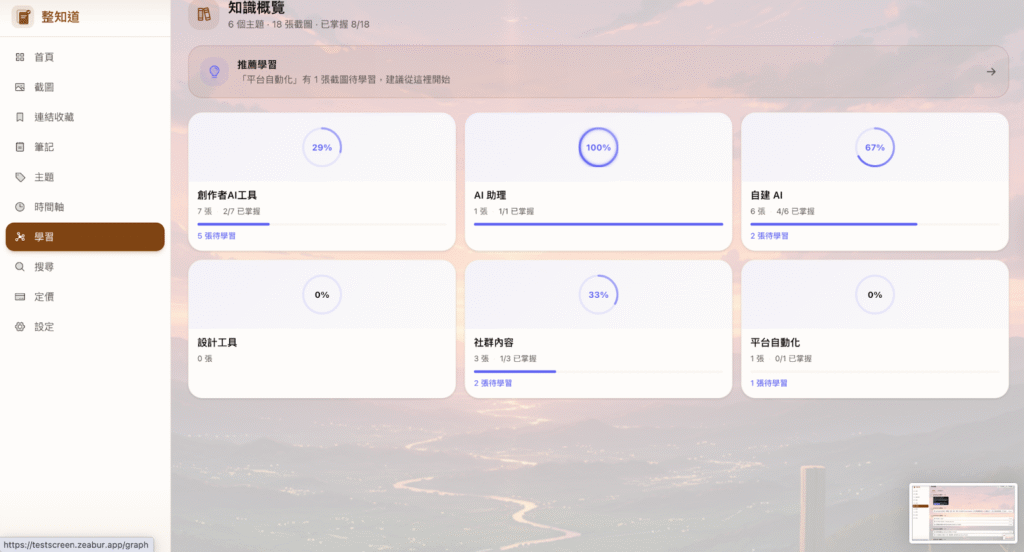The width and height of the screenshot is (1024, 552).
Task: Open the 創作者AI工具 topic card title
Action: tap(227, 195)
